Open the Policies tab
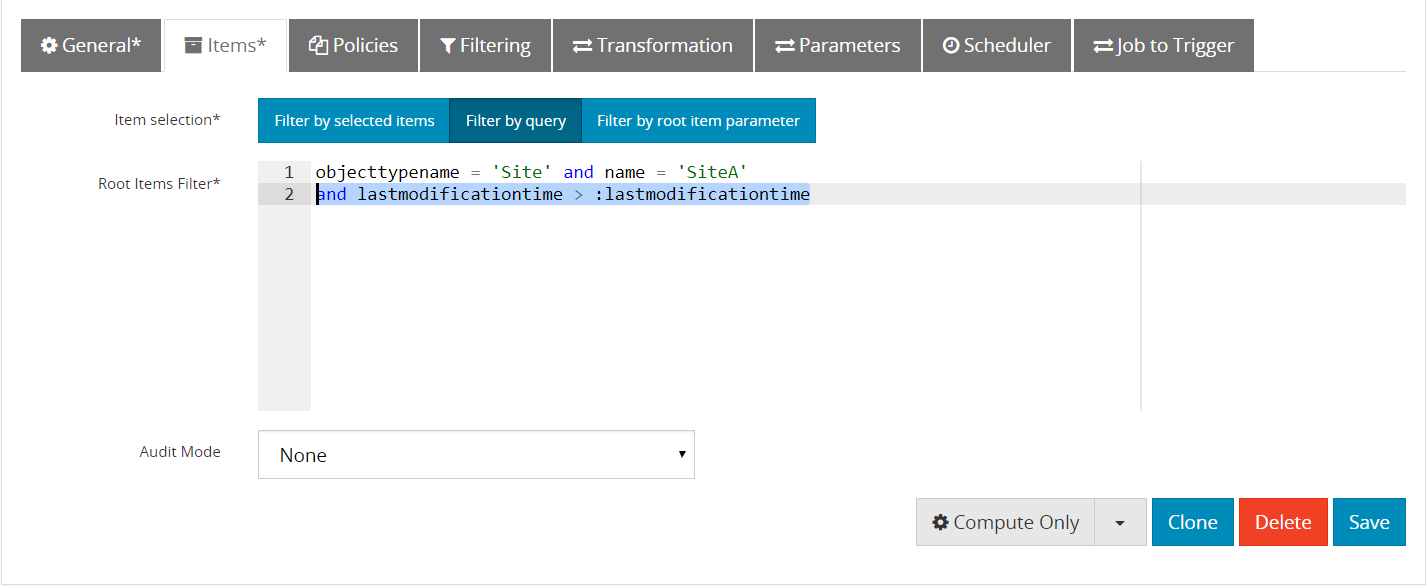 (x=353, y=46)
